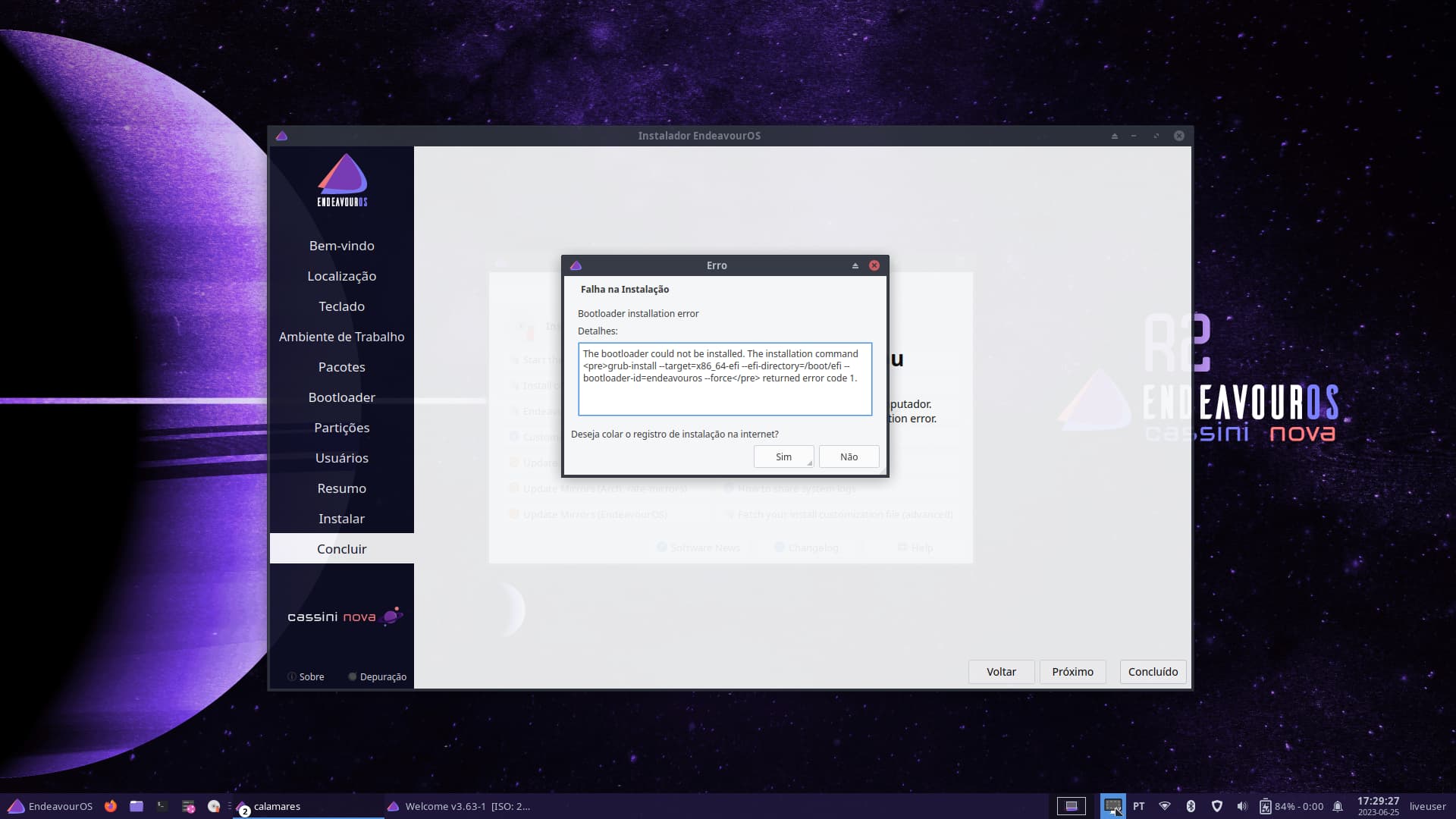The height and width of the screenshot is (819, 1456).
Task: Click the shade-up arrow on the Erro dialog titlebar
Action: [855, 265]
